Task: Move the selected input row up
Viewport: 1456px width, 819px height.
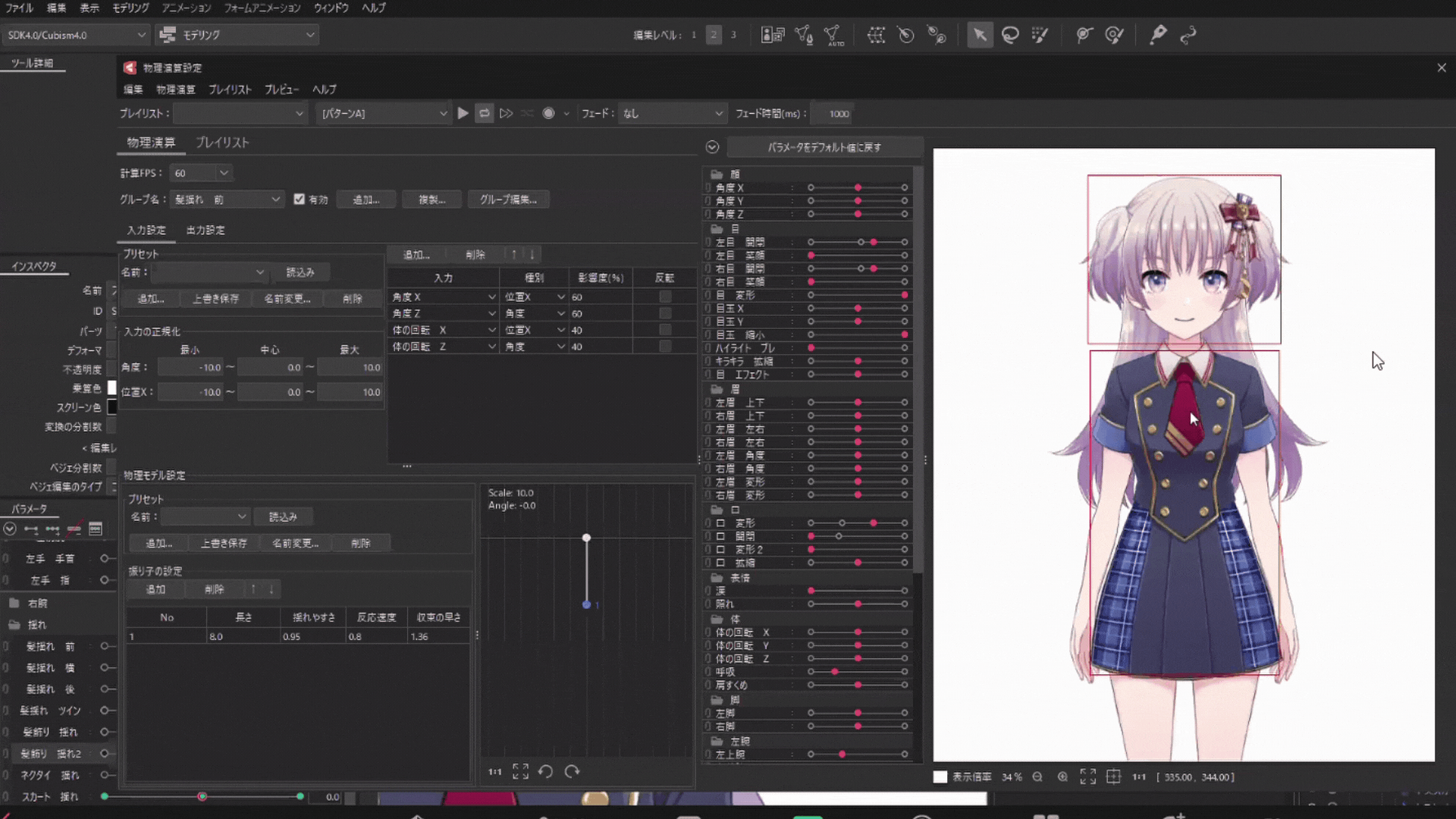Action: [x=514, y=255]
